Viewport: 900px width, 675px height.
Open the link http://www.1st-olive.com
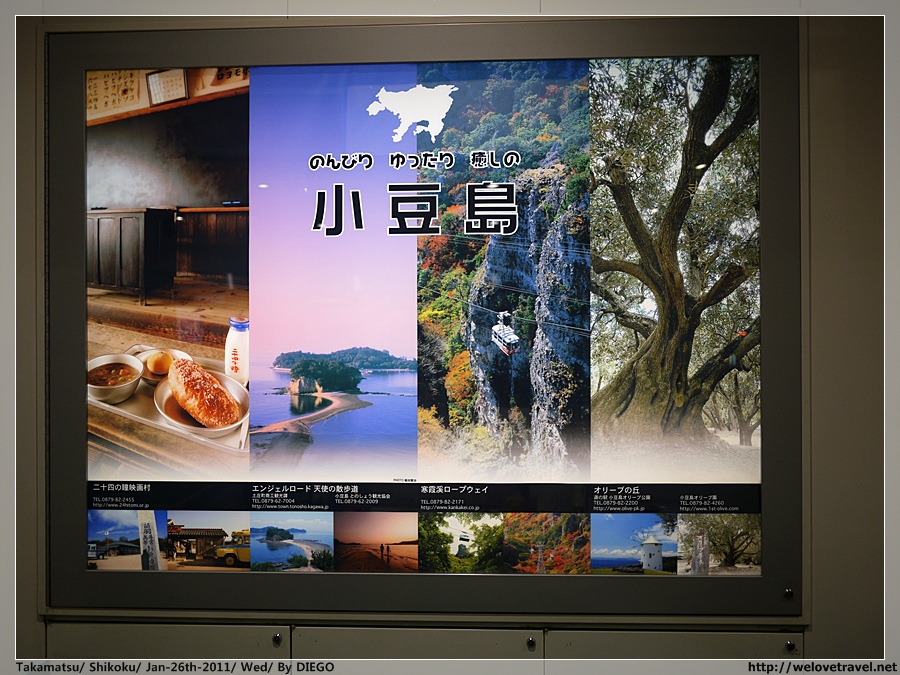point(709,509)
